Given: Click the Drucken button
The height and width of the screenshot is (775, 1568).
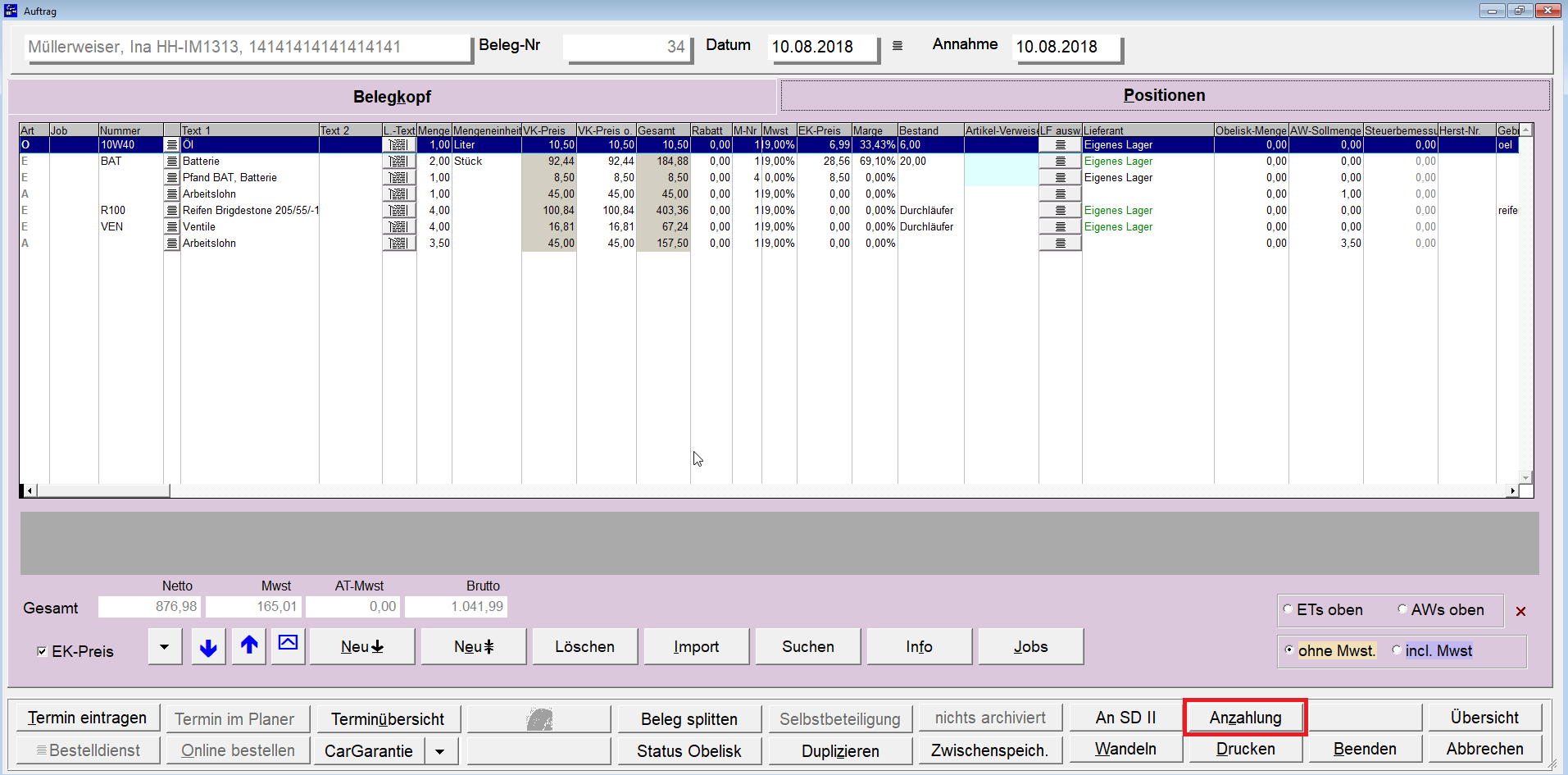Looking at the screenshot, I should tap(1245, 749).
